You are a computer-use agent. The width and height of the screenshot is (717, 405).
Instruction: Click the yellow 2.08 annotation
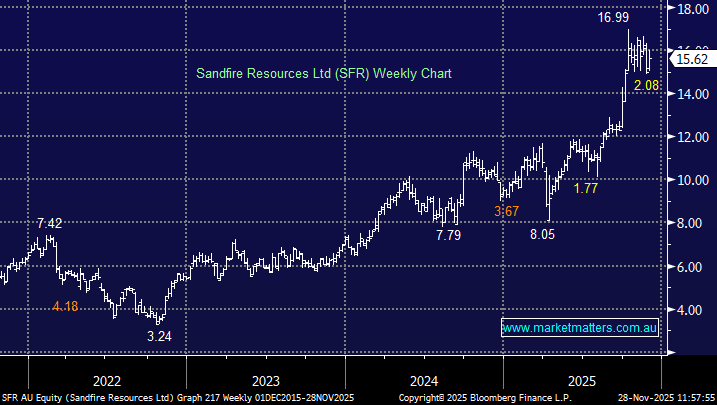(646, 89)
